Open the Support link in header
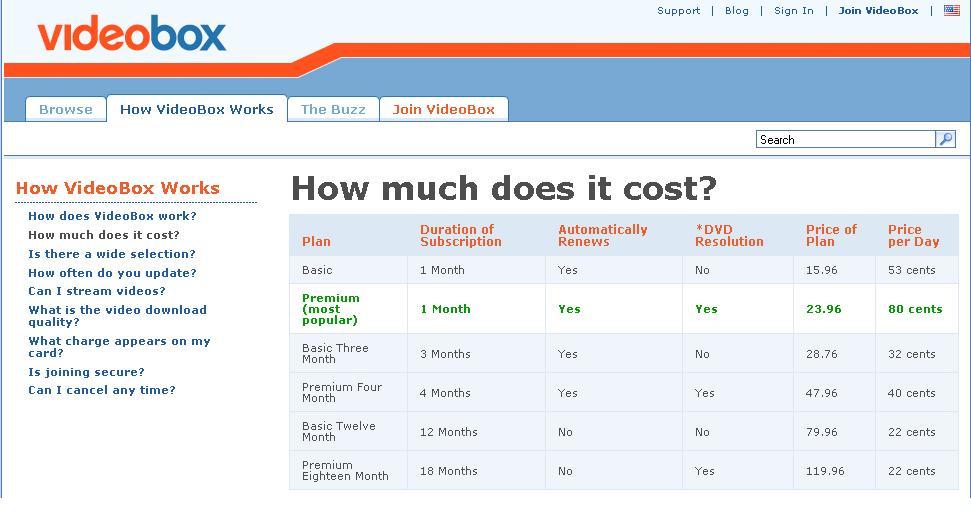 (679, 11)
